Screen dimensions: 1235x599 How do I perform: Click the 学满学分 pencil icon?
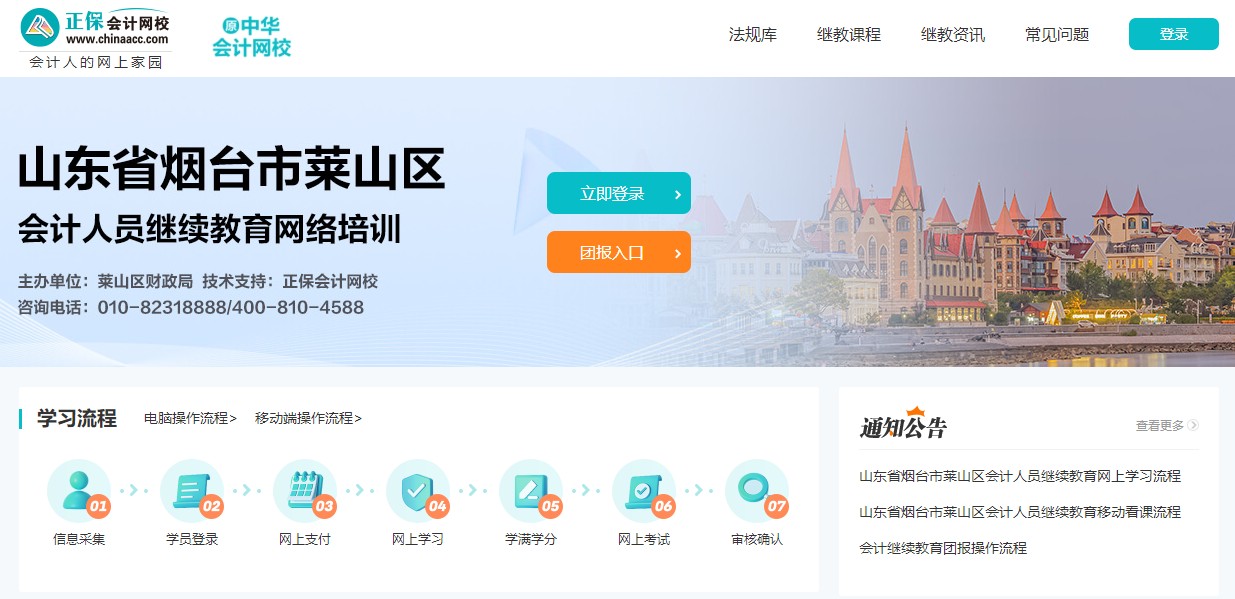530,491
